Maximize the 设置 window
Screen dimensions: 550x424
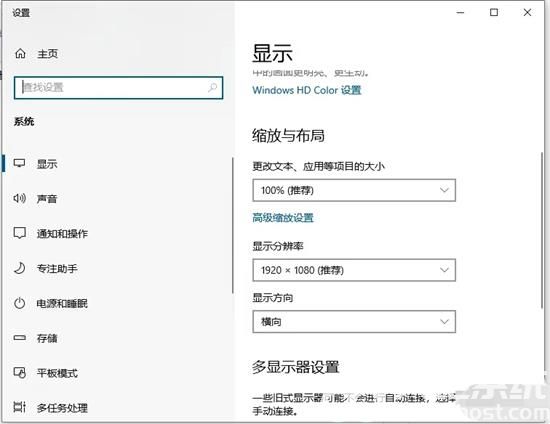[x=494, y=13]
